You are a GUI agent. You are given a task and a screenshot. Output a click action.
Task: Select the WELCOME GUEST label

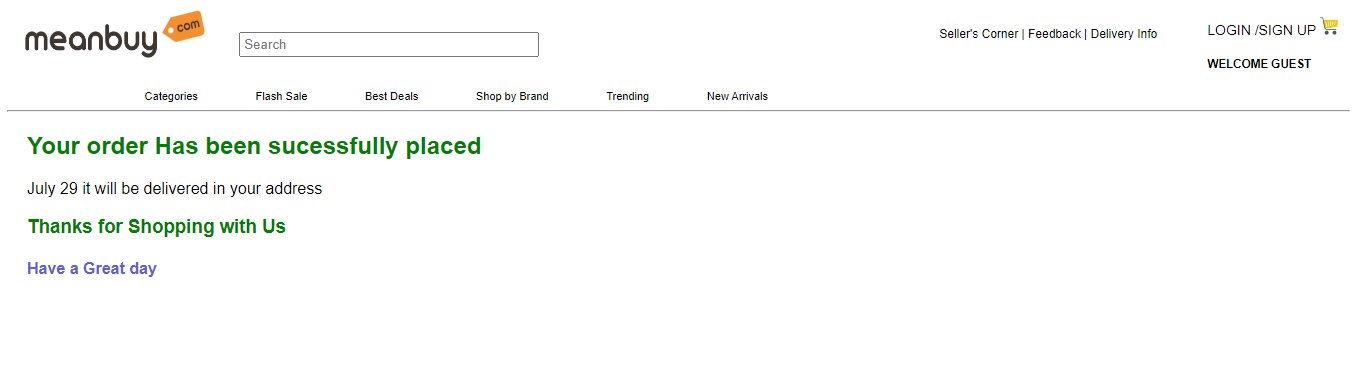[1259, 64]
